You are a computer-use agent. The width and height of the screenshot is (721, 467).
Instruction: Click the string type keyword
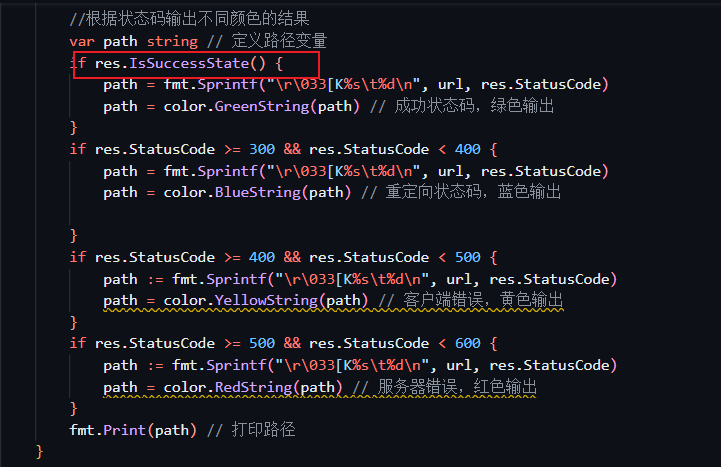[x=172, y=41]
